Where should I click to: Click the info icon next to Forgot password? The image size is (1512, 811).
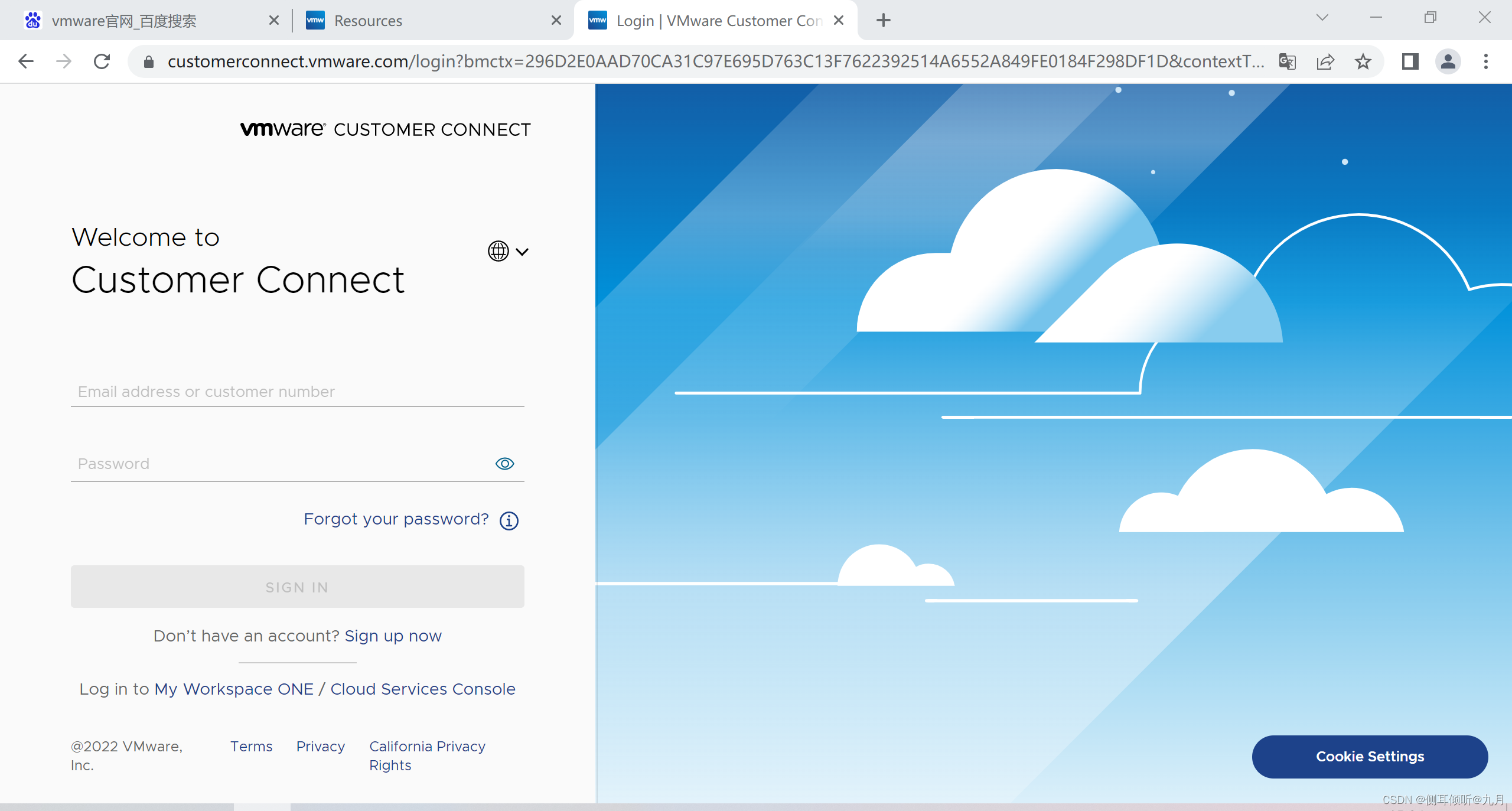pos(510,520)
